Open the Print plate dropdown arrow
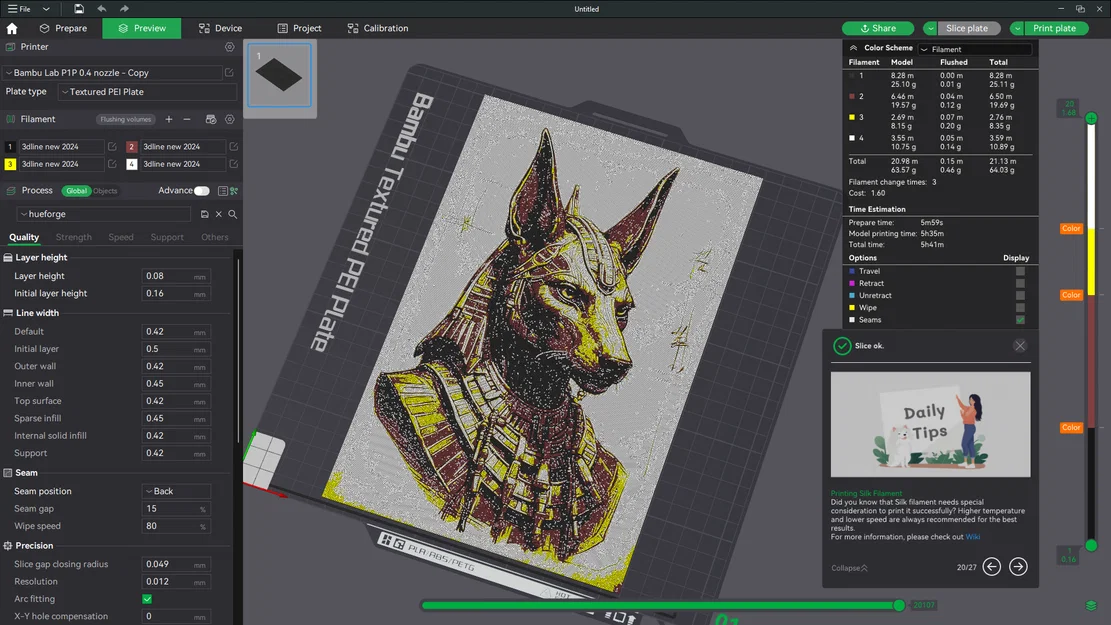 point(1017,28)
